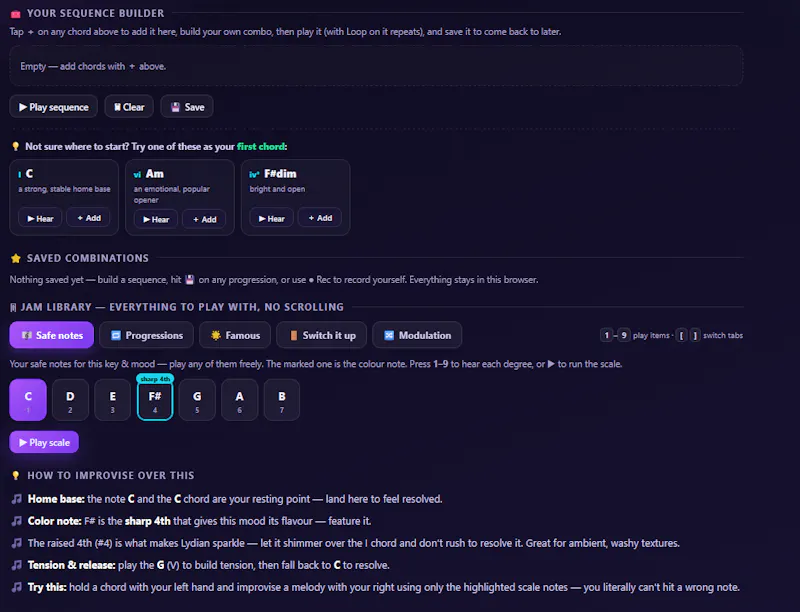The height and width of the screenshot is (612, 800).
Task: Play the F# sharp 4th note
Action: tap(155, 401)
